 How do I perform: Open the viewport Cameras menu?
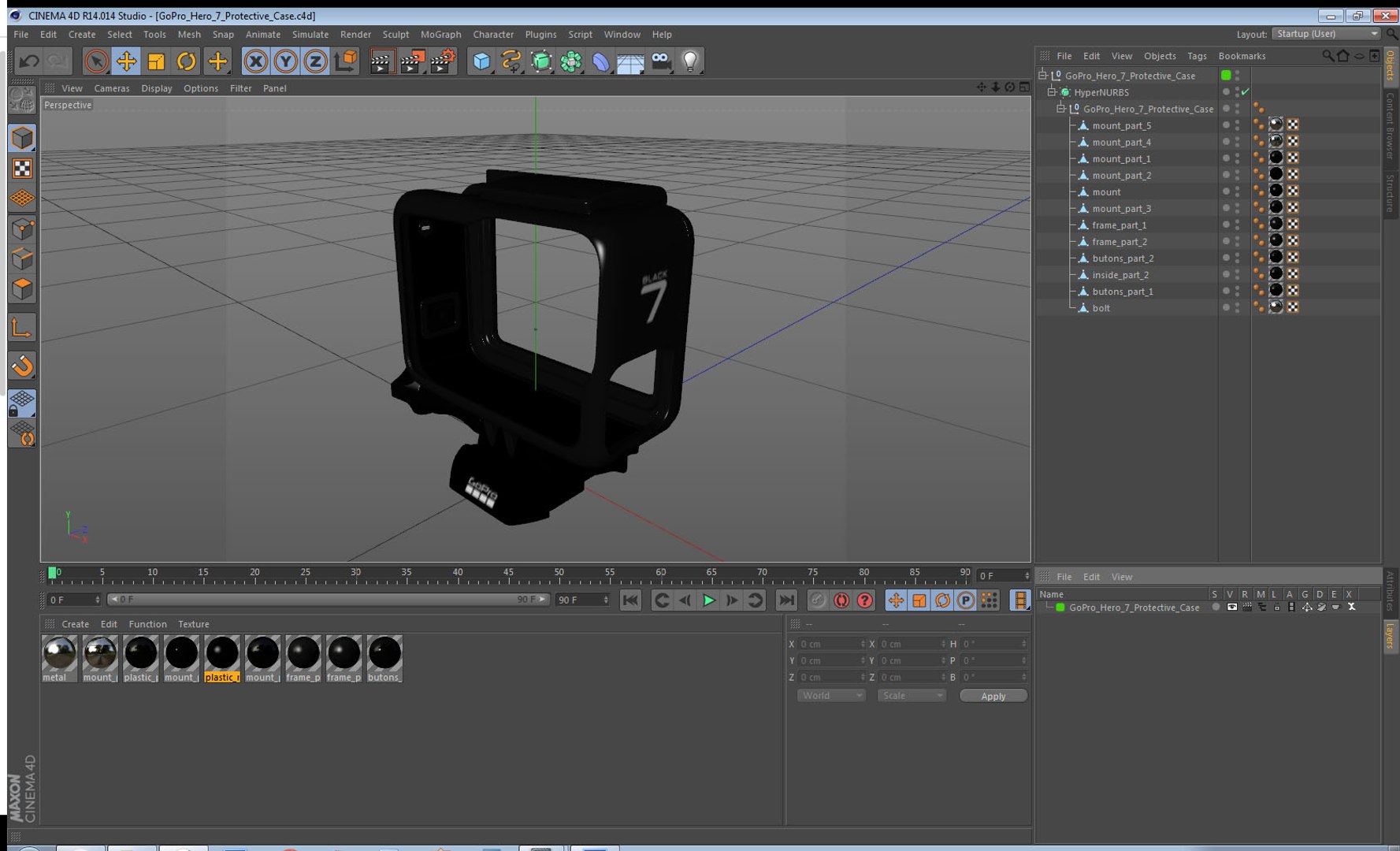(x=112, y=88)
